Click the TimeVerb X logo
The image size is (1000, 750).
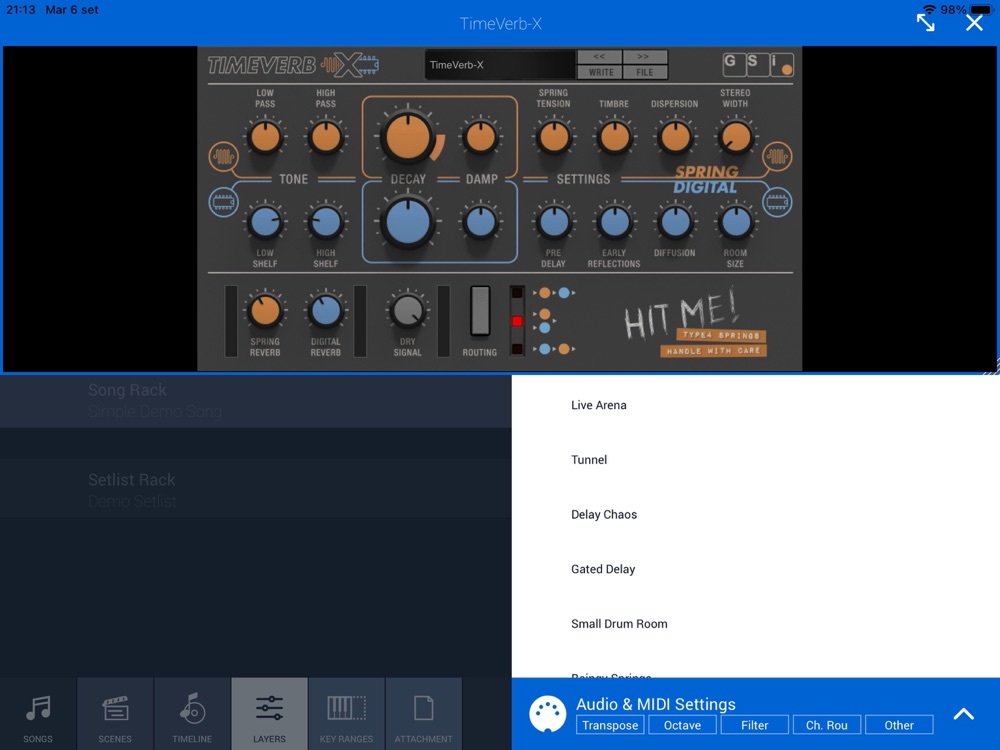pos(293,64)
